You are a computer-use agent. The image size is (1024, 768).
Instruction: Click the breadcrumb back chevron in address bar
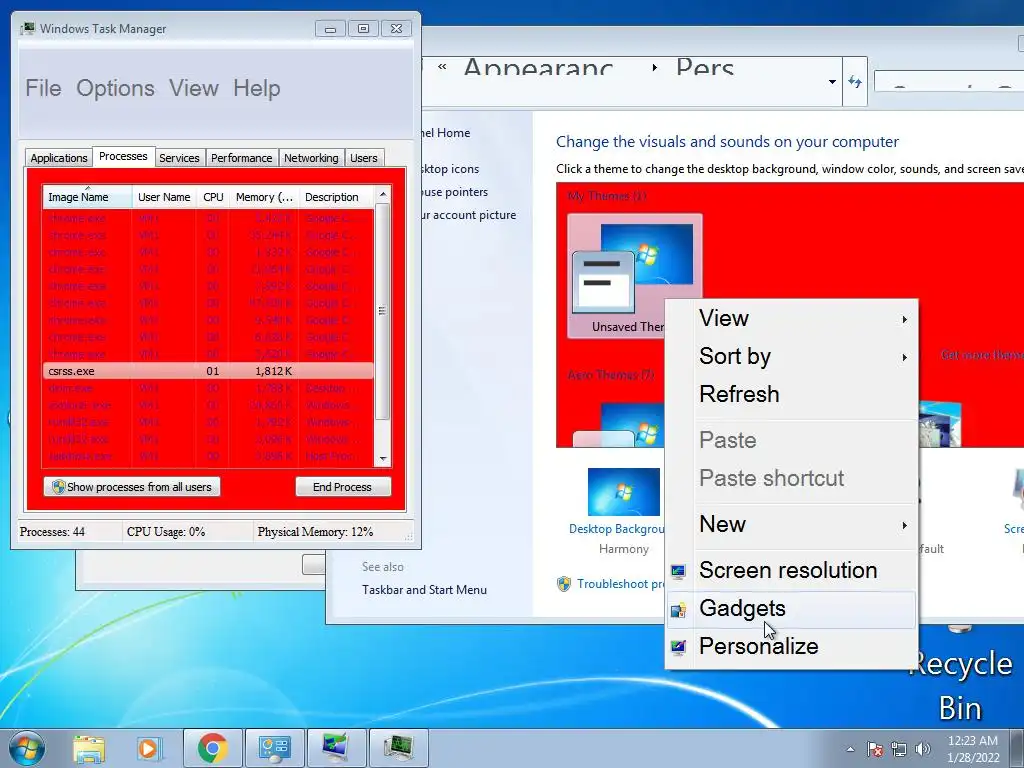(442, 67)
